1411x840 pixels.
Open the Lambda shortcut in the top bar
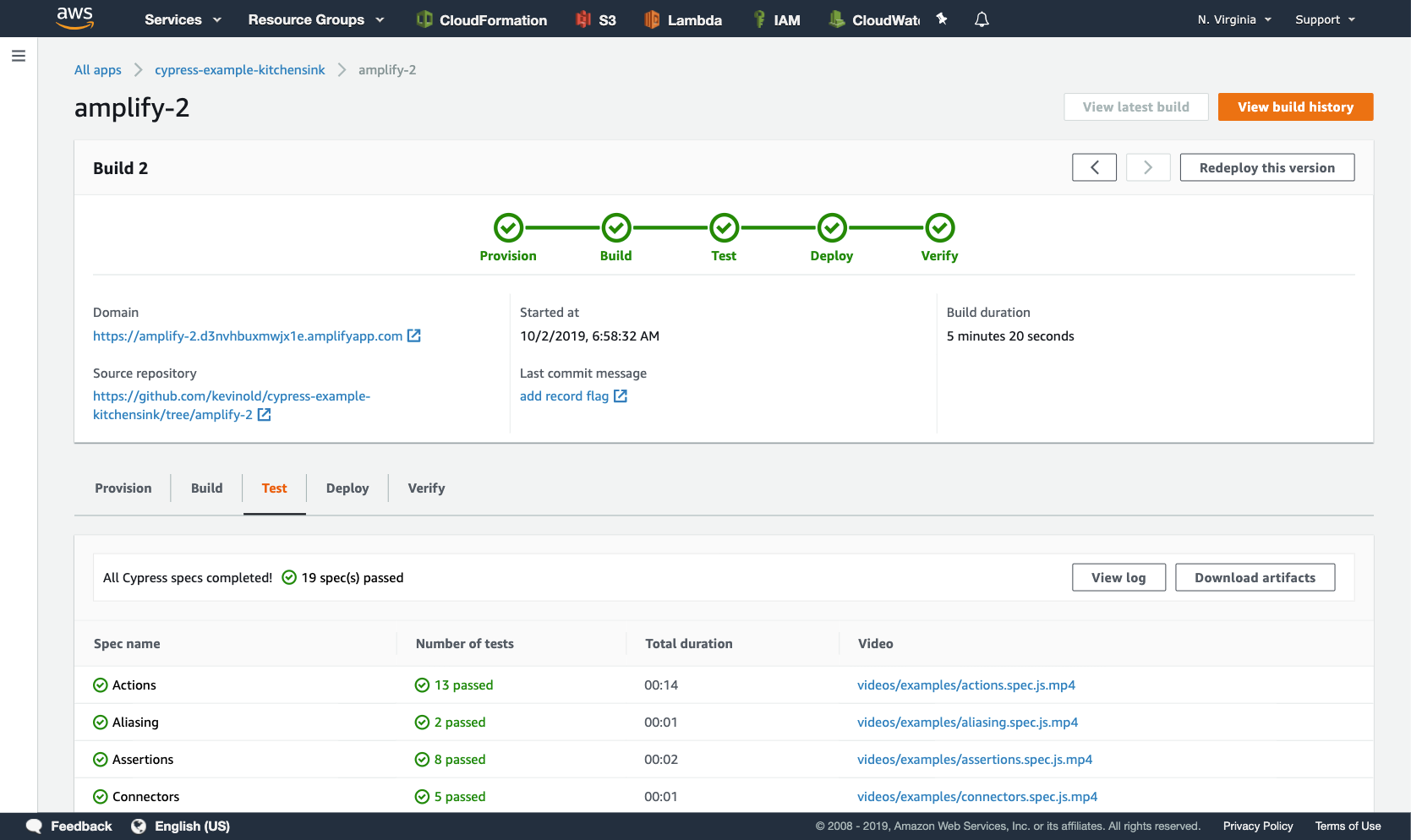click(683, 19)
